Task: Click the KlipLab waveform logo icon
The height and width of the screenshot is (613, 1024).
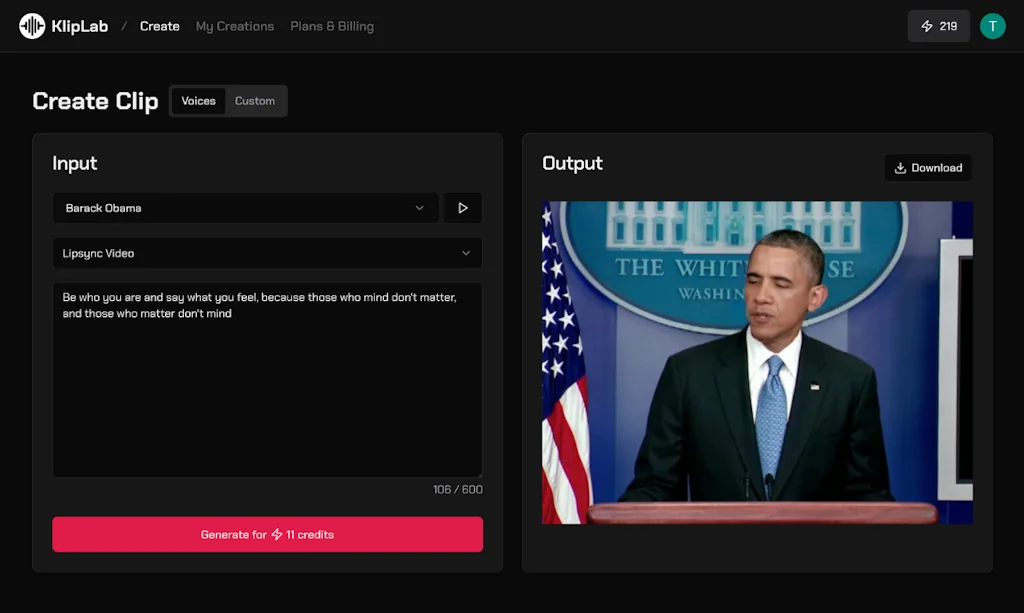Action: click(x=30, y=26)
